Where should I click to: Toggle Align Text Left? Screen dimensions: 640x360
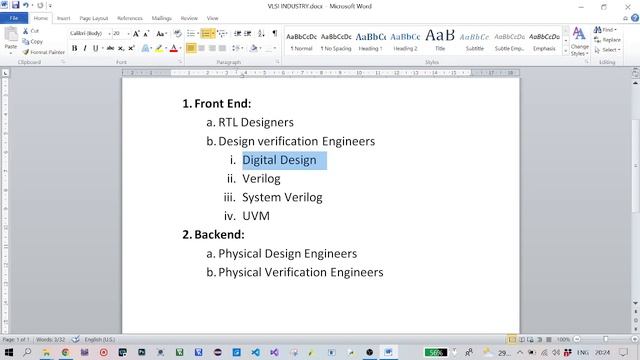click(191, 48)
